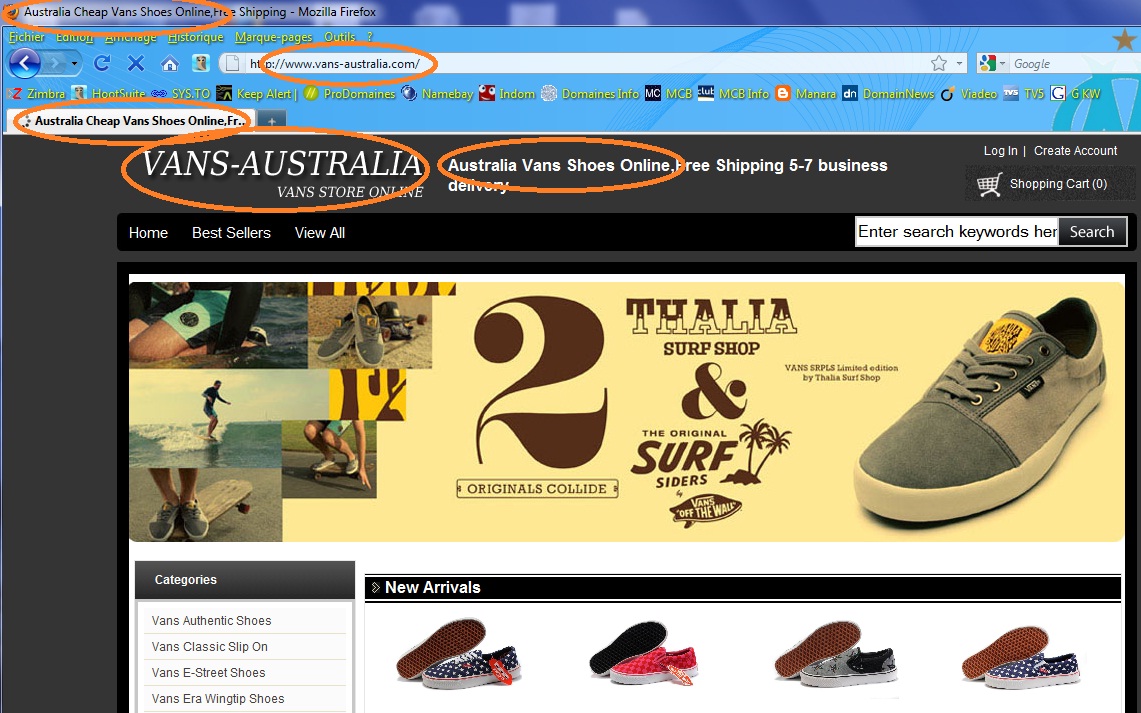This screenshot has width=1141, height=713.
Task: Open the Indom bookmark
Action: (x=507, y=94)
